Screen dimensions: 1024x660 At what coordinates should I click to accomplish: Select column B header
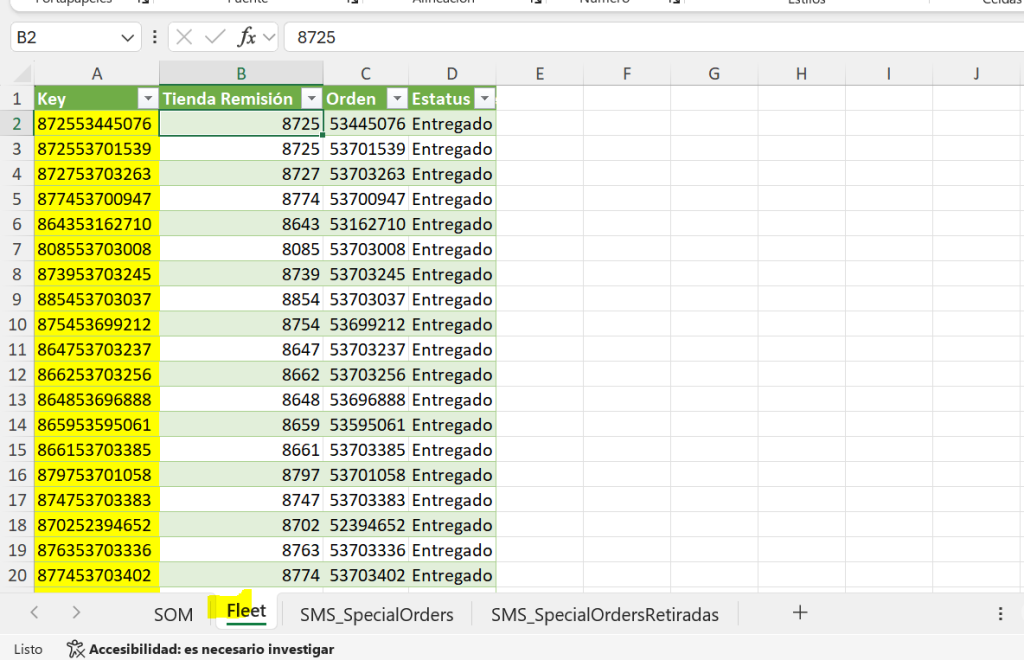click(241, 74)
